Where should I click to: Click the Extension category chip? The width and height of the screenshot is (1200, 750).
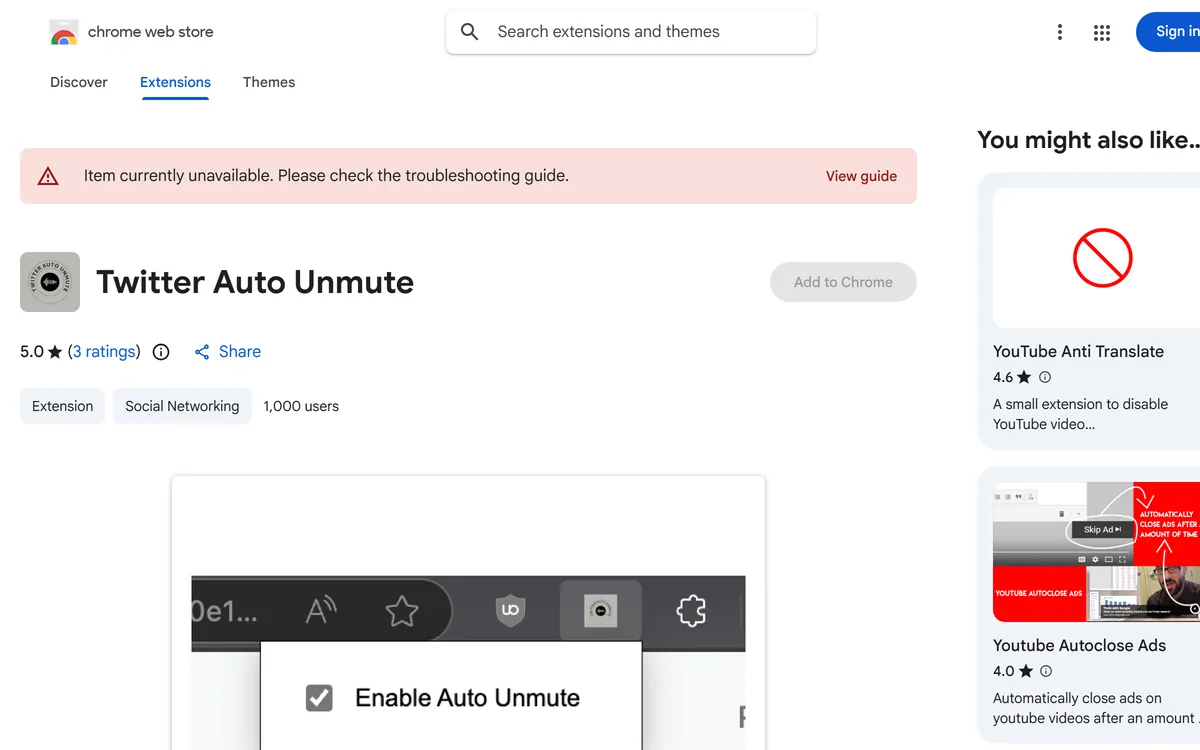[62, 406]
